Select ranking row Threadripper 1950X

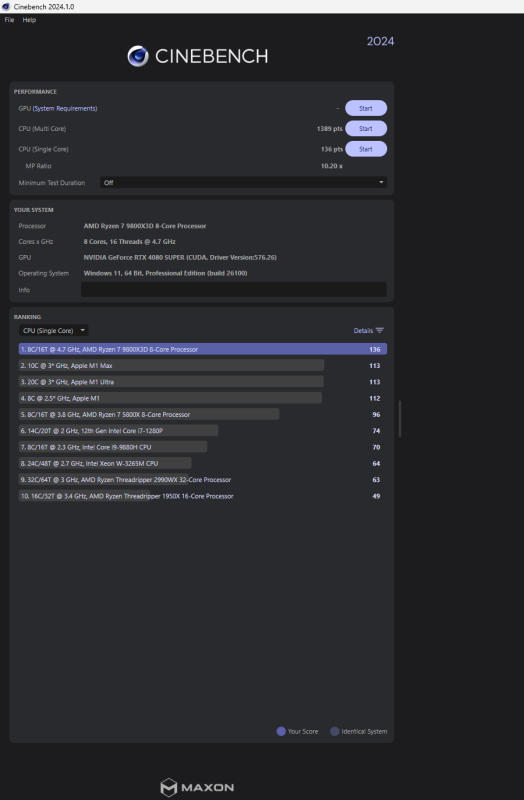(203, 496)
